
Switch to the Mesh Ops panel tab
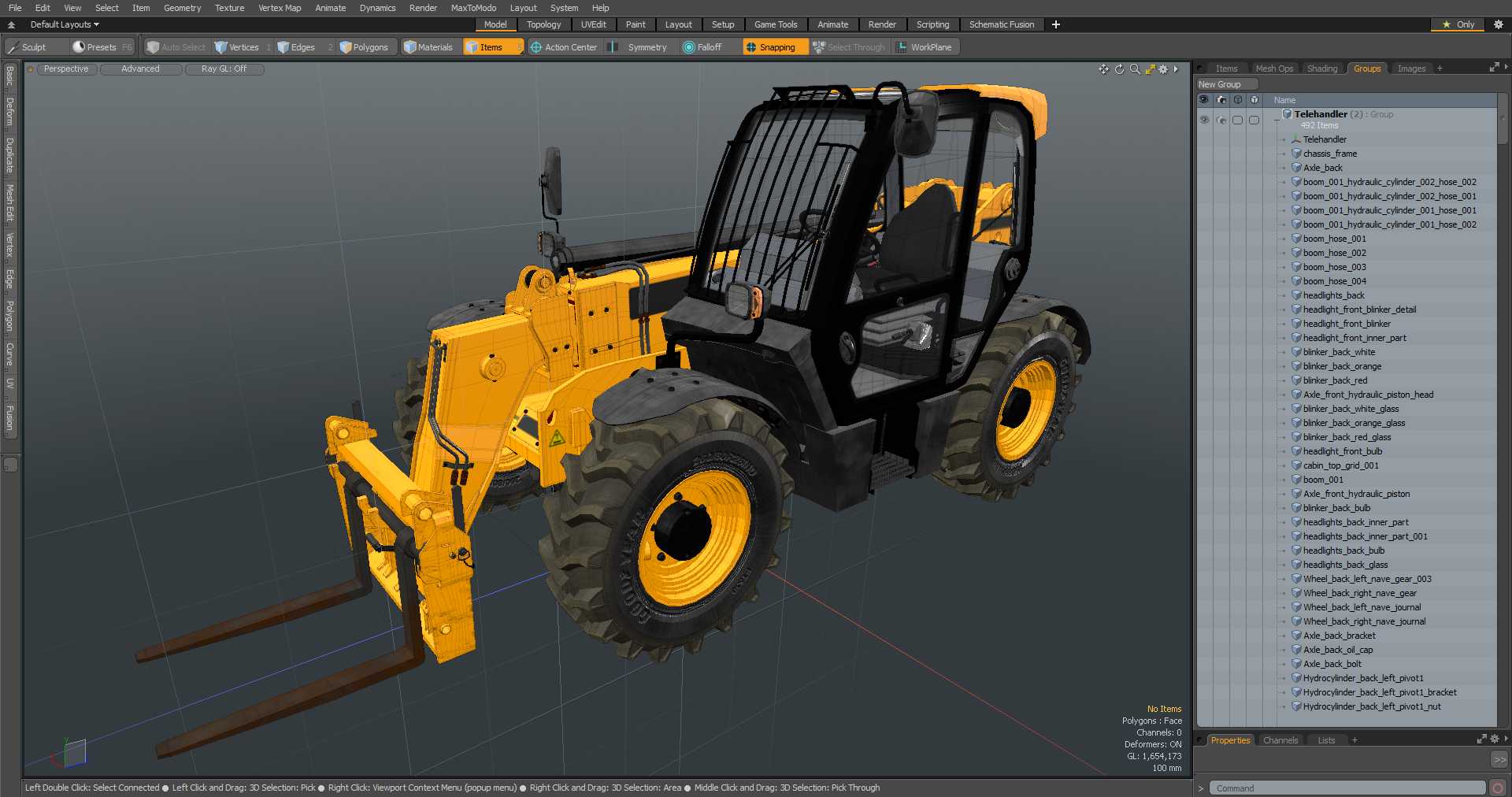pyautogui.click(x=1274, y=69)
